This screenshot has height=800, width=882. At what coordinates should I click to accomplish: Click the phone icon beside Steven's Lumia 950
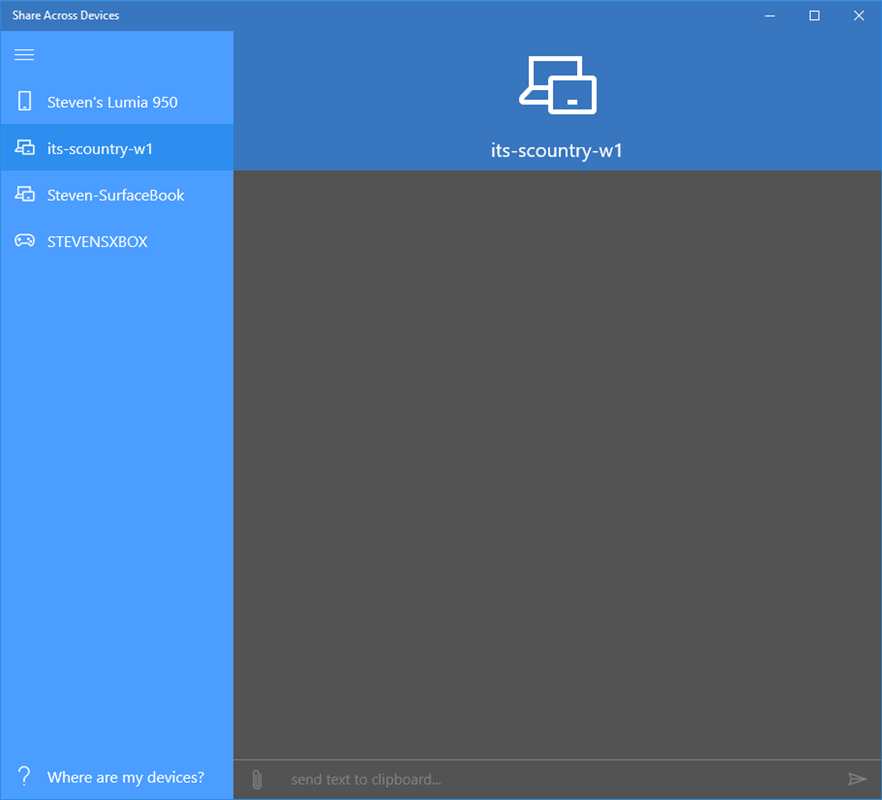point(22,101)
